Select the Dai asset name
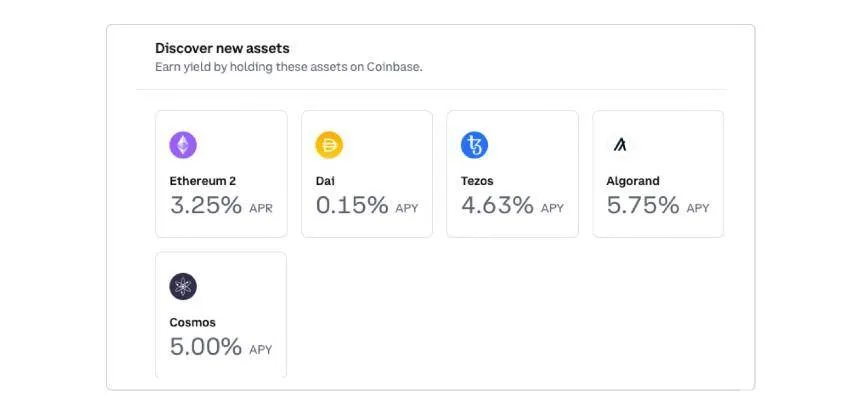Screen dimensions: 867x418 click(x=325, y=181)
